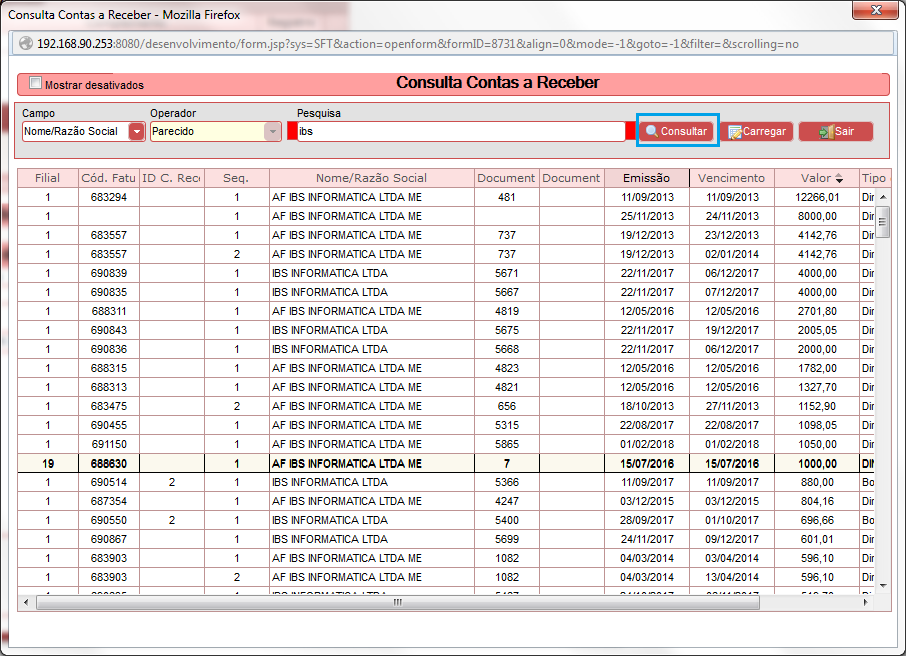This screenshot has height=656, width=906.
Task: Click the horizontal scrollbar right arrow
Action: click(866, 602)
